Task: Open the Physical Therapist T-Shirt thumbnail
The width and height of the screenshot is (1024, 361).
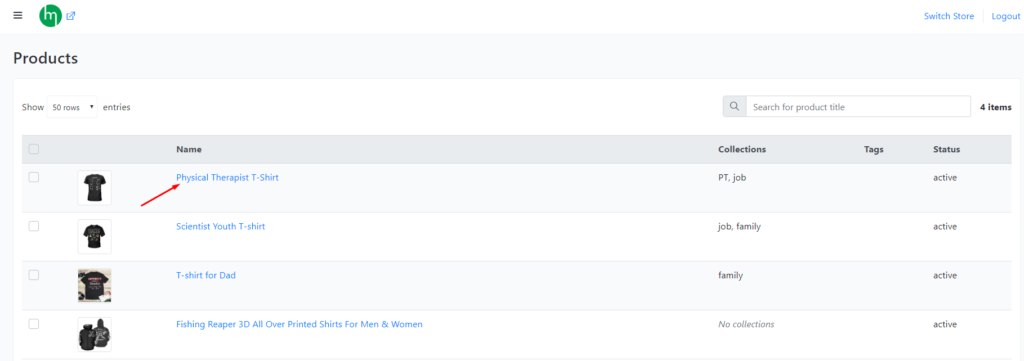Action: coord(94,188)
